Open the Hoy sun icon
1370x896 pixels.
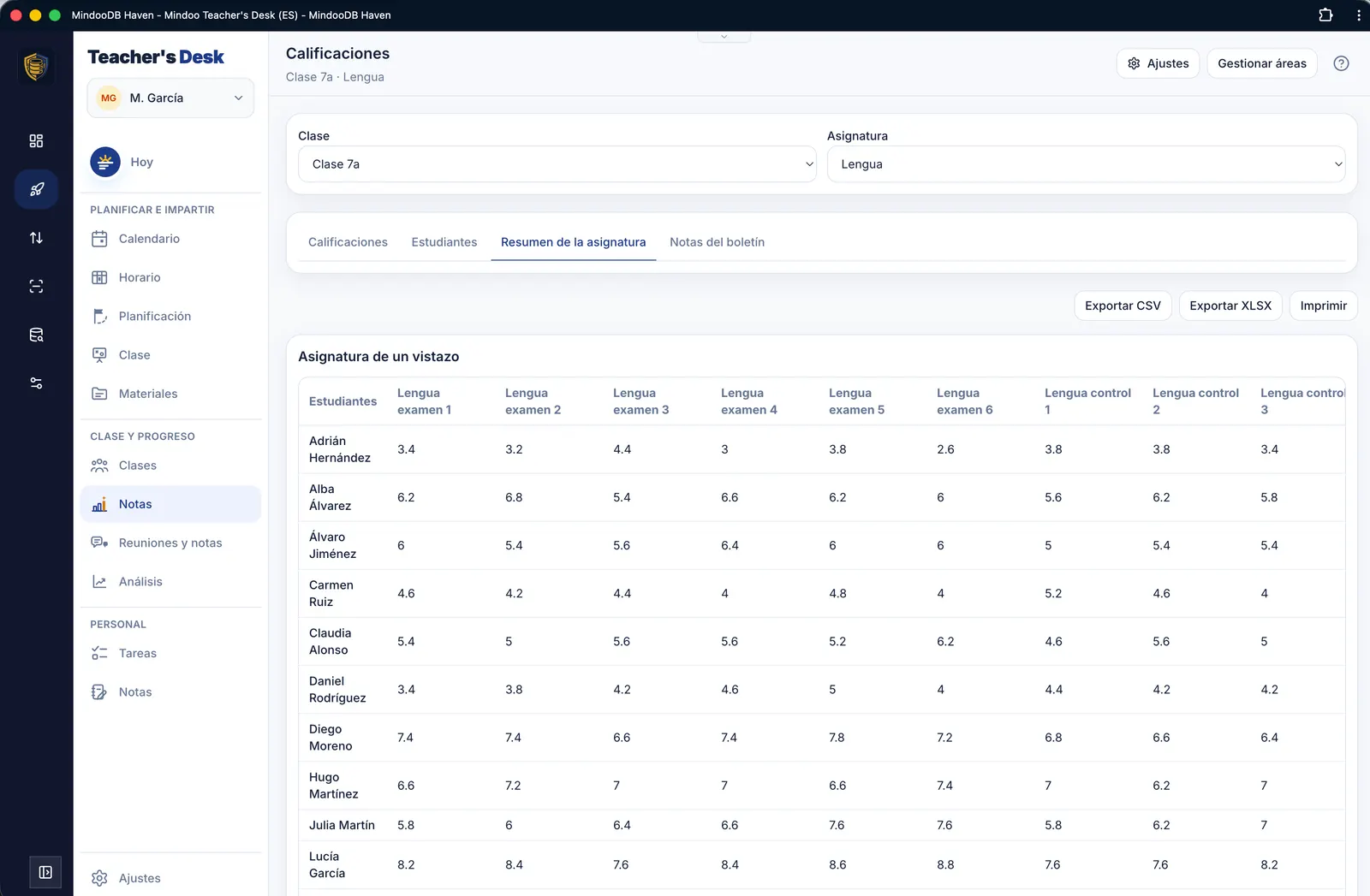[105, 162]
